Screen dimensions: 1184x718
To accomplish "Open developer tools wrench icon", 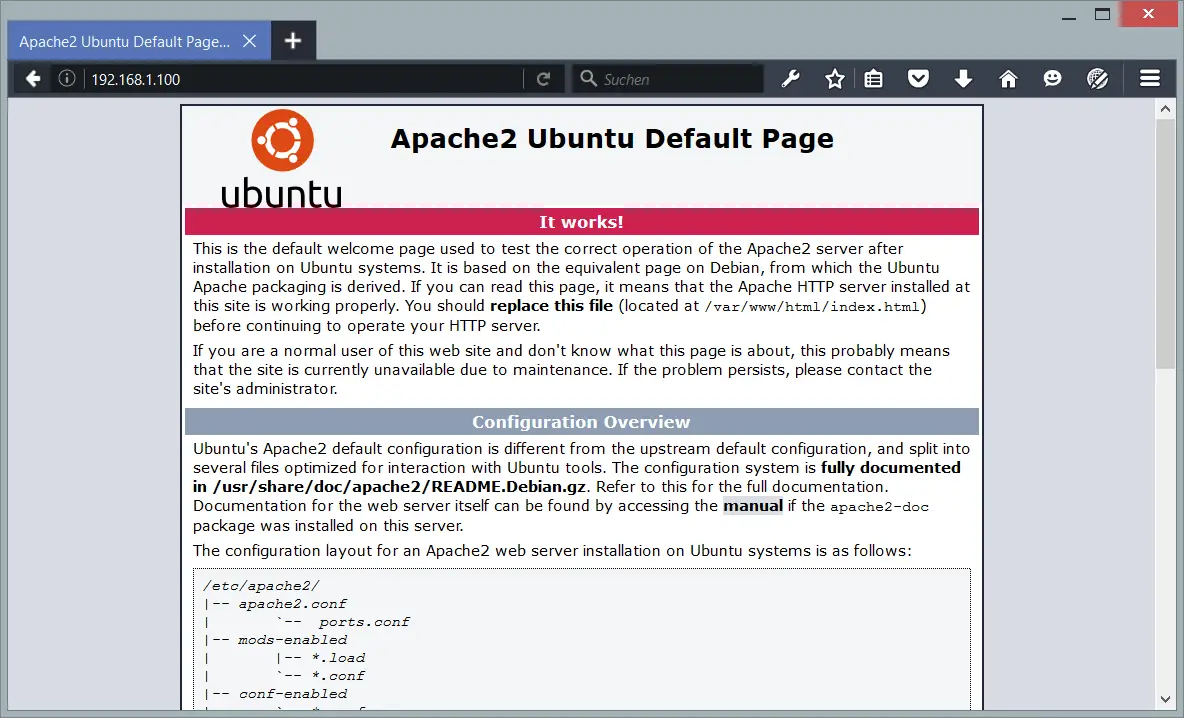I will point(790,79).
